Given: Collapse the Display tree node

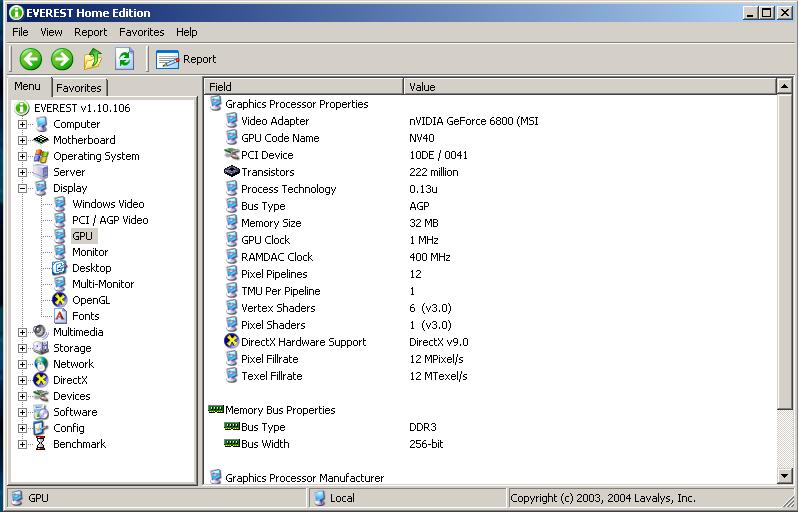Looking at the screenshot, I should [x=22, y=188].
